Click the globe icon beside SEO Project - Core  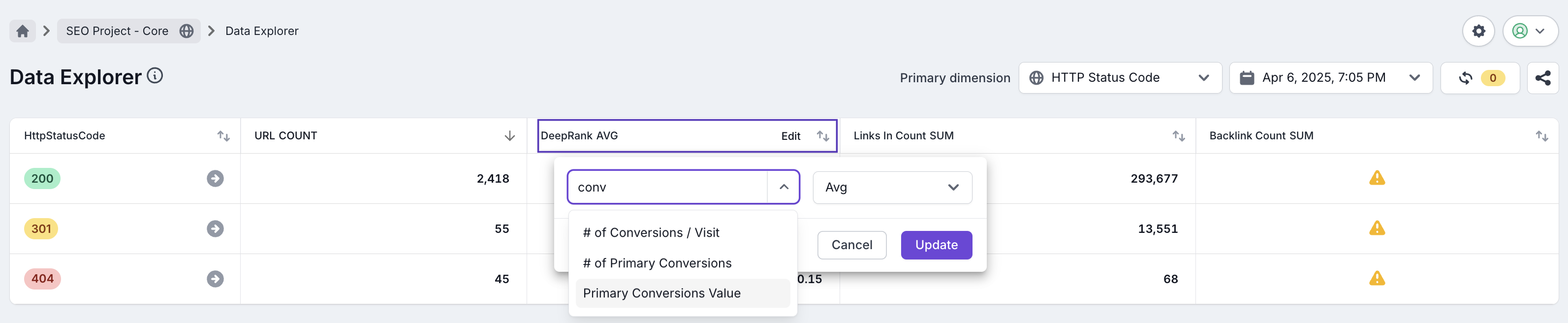tap(186, 31)
